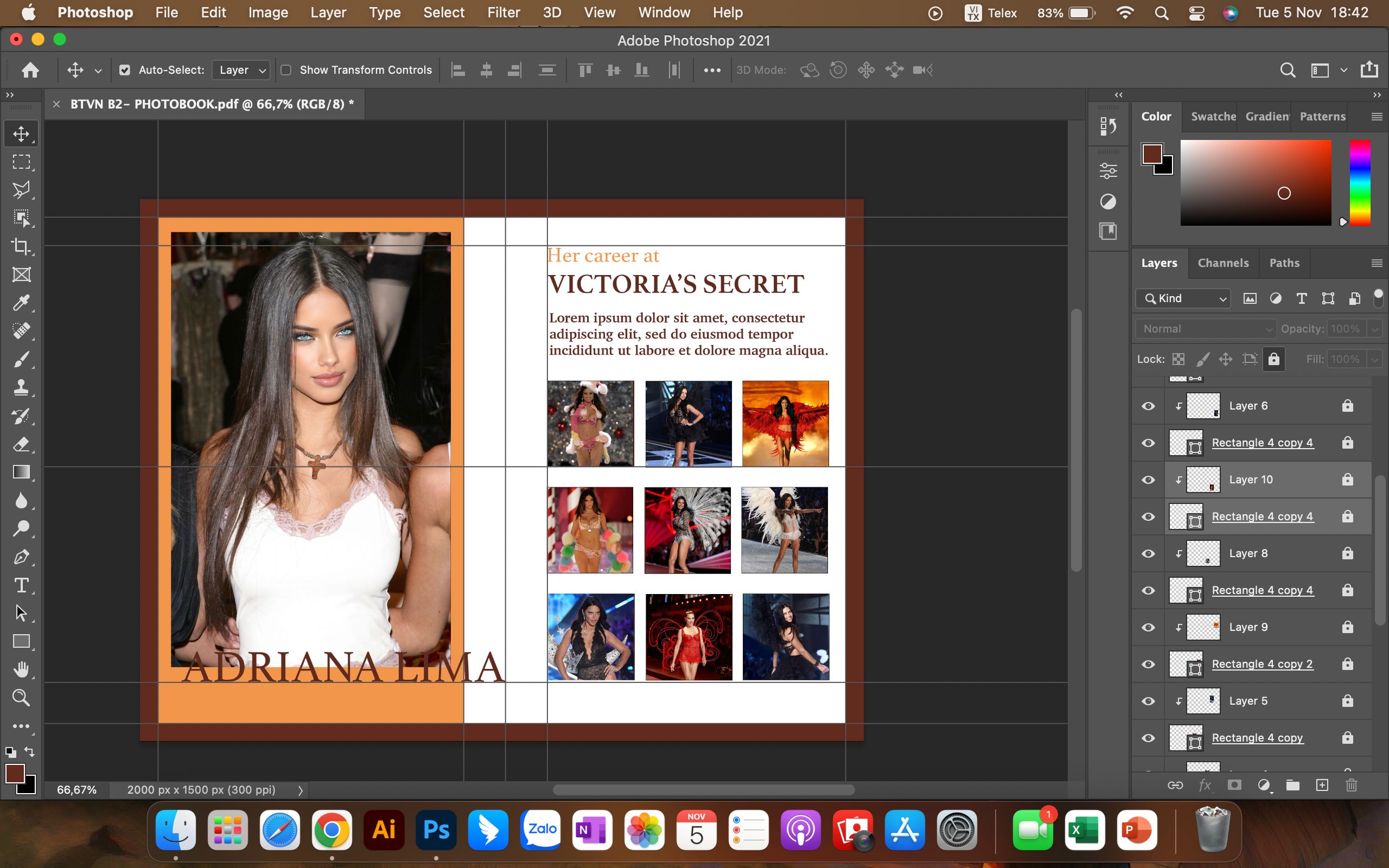Open the Opacity value dropdown arrow
Image resolution: width=1389 pixels, height=868 pixels.
(x=1375, y=329)
